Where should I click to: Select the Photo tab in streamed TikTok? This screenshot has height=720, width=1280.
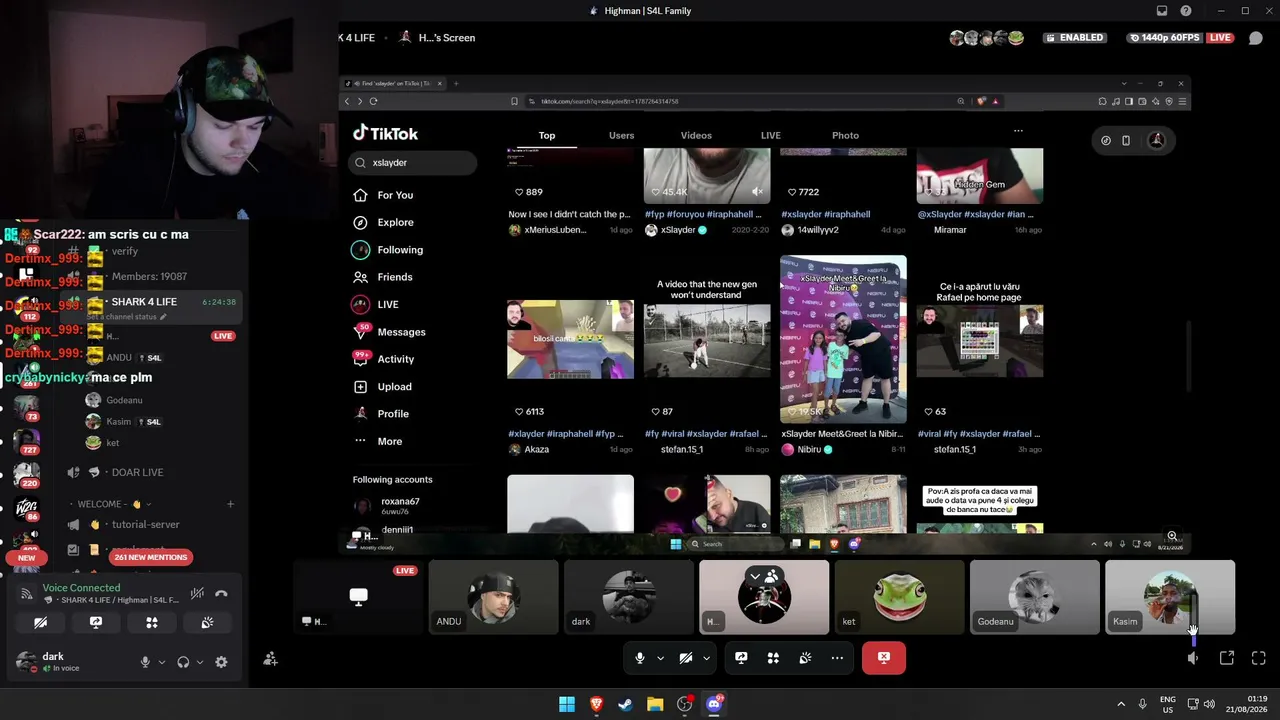[x=845, y=135]
